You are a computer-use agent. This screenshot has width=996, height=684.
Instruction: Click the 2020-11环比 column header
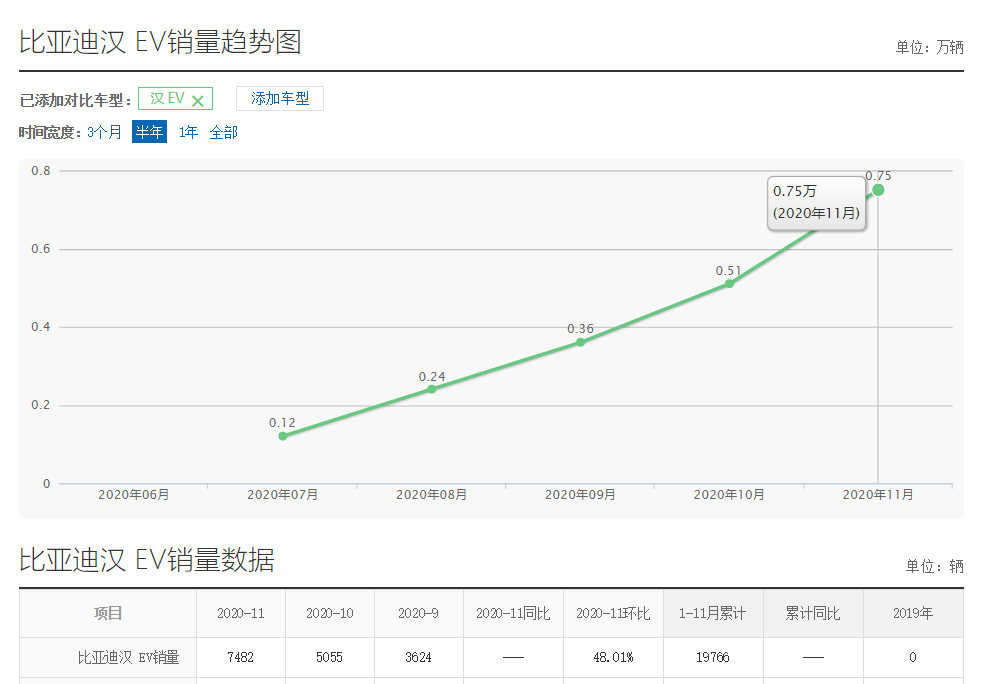(x=613, y=613)
